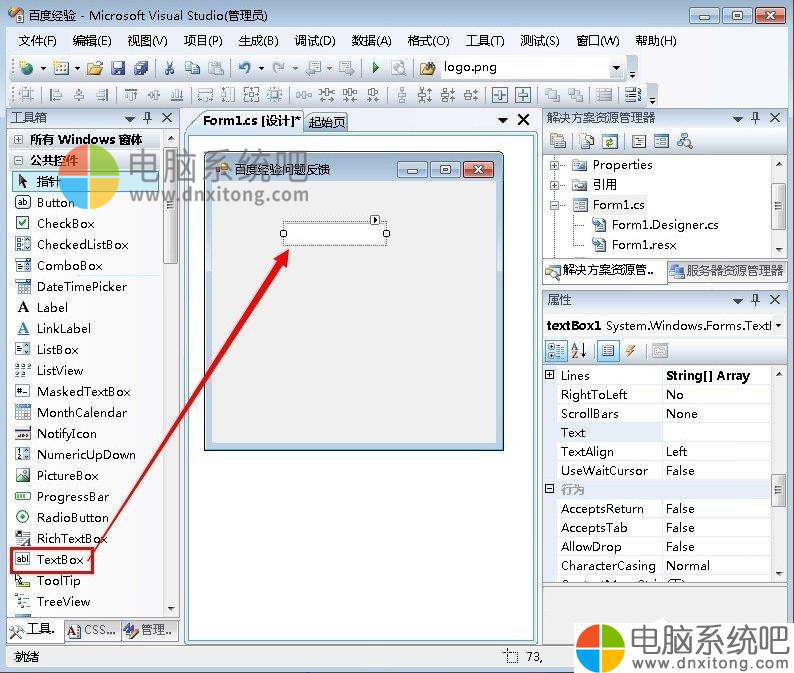Image resolution: width=794 pixels, height=673 pixels.
Task: Click the Categorized view icon in Properties panel
Action: pyautogui.click(x=556, y=350)
